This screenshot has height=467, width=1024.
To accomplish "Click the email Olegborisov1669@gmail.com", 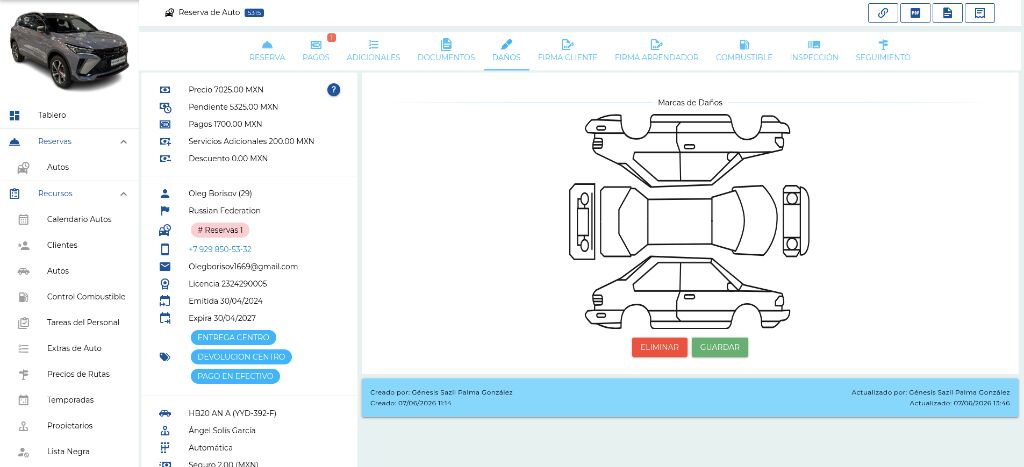I will click(x=243, y=266).
